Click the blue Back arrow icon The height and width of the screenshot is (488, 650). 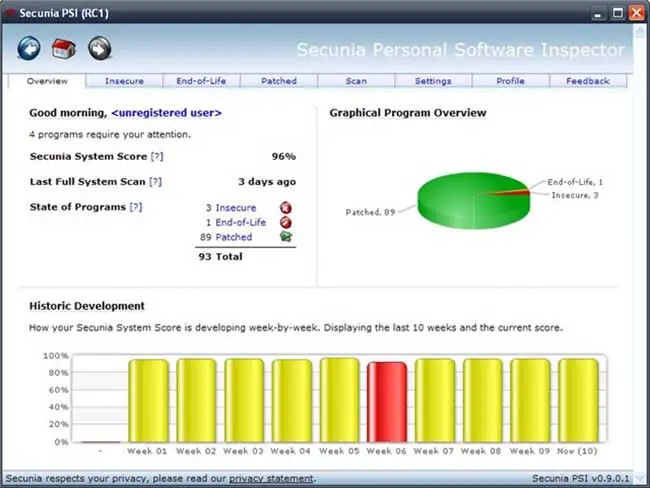tap(29, 49)
